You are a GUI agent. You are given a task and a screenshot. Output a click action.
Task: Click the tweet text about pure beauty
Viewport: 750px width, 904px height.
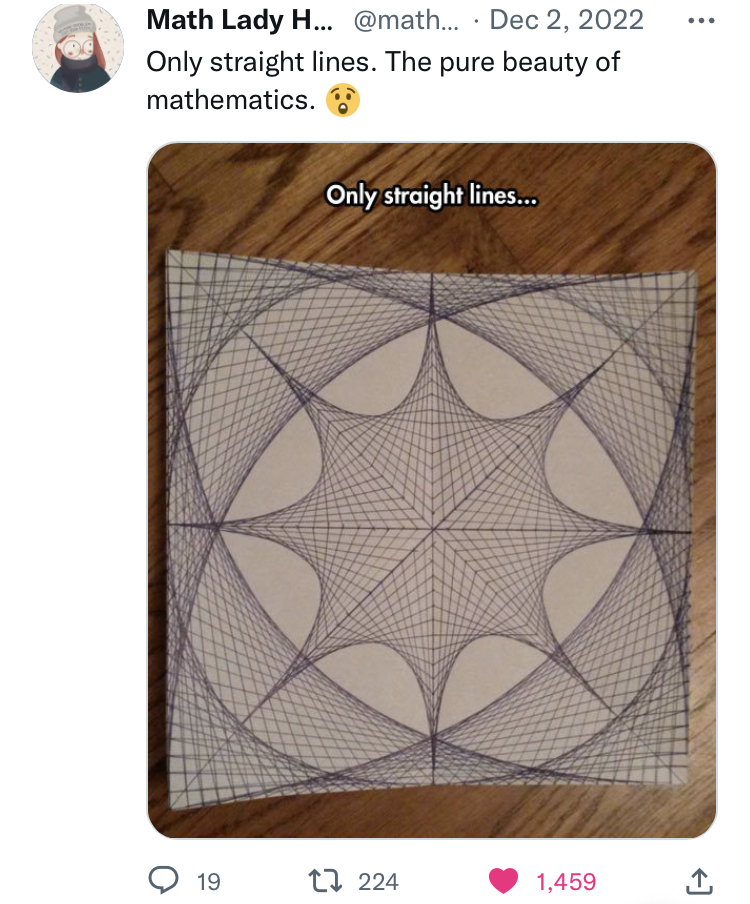[x=383, y=62]
